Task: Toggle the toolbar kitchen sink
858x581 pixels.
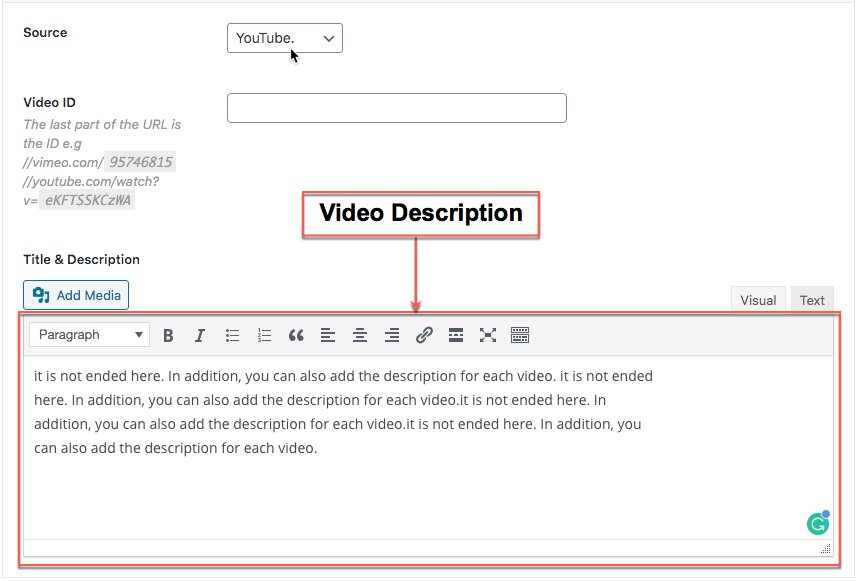Action: pyautogui.click(x=520, y=335)
